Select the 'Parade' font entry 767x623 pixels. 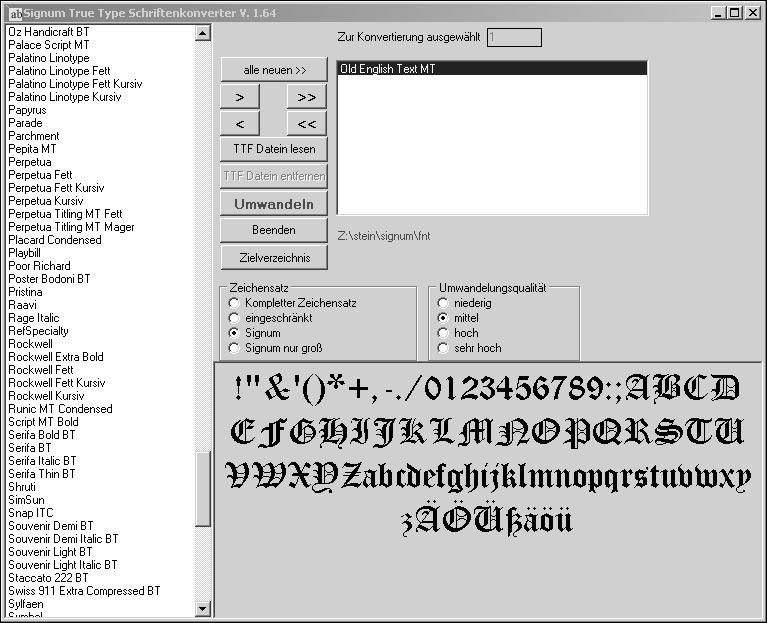pos(25,123)
